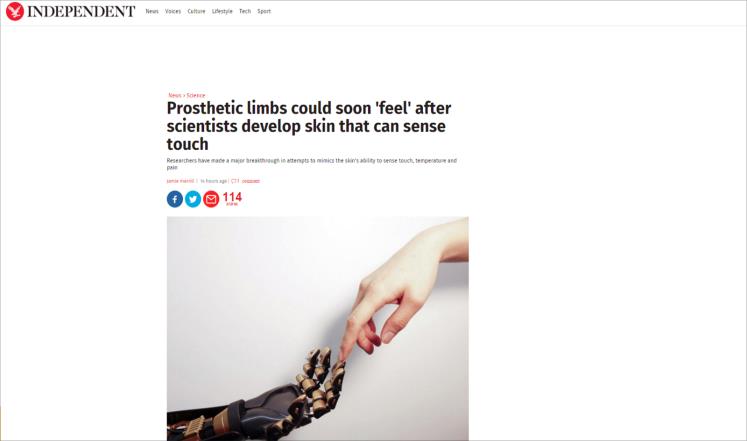
Task: Click the article summary about researchers' breakthrough
Action: click(312, 164)
